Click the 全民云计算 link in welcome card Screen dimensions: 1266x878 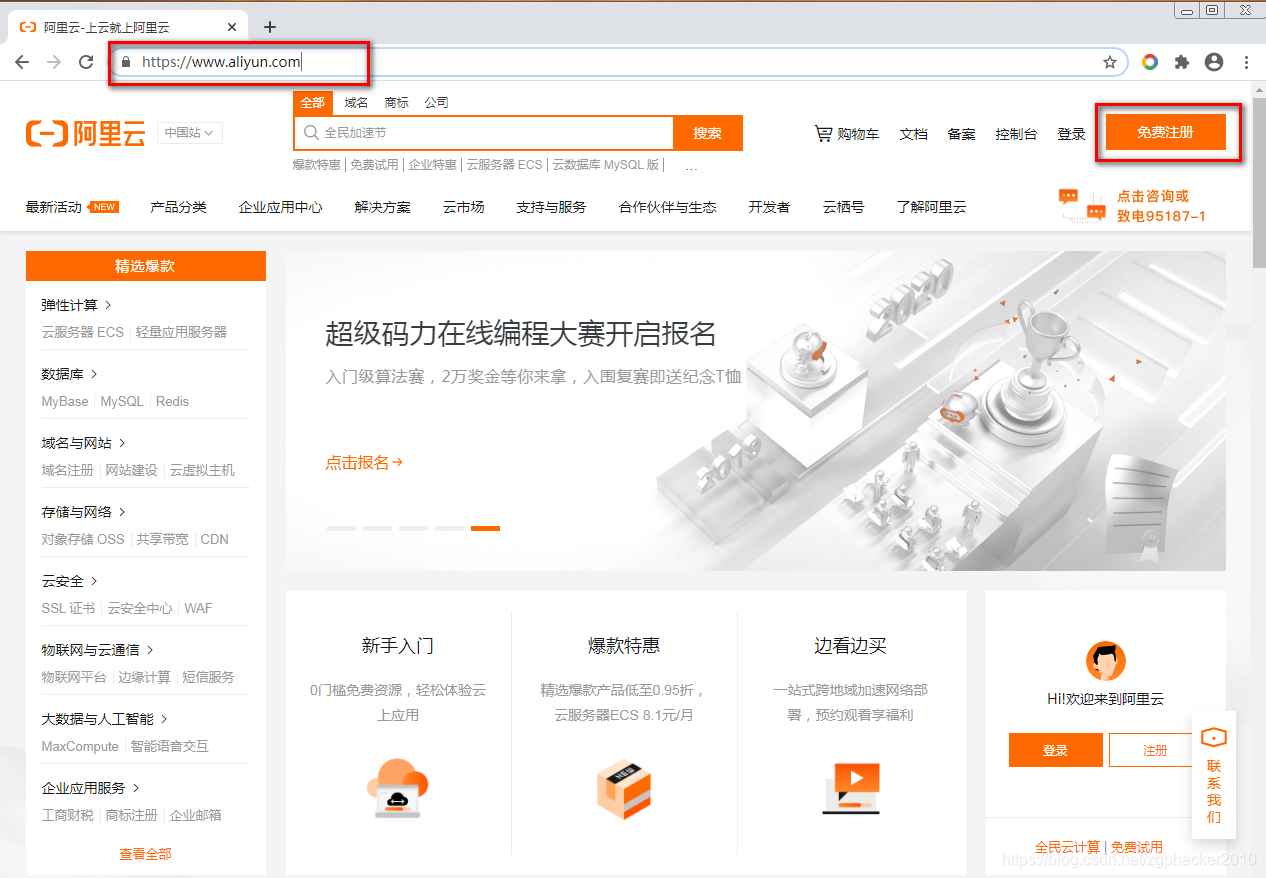pyautogui.click(x=1067, y=847)
